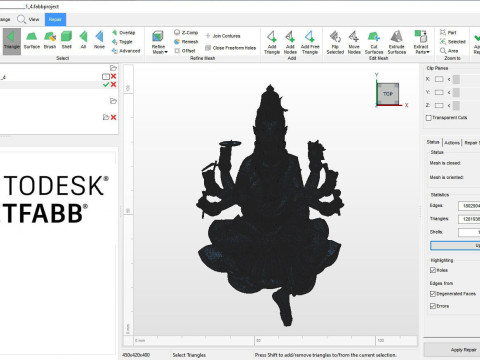Viewport: 480px width, 360px height.
Task: Activate the Cut Surfaces tool
Action: [x=374, y=42]
